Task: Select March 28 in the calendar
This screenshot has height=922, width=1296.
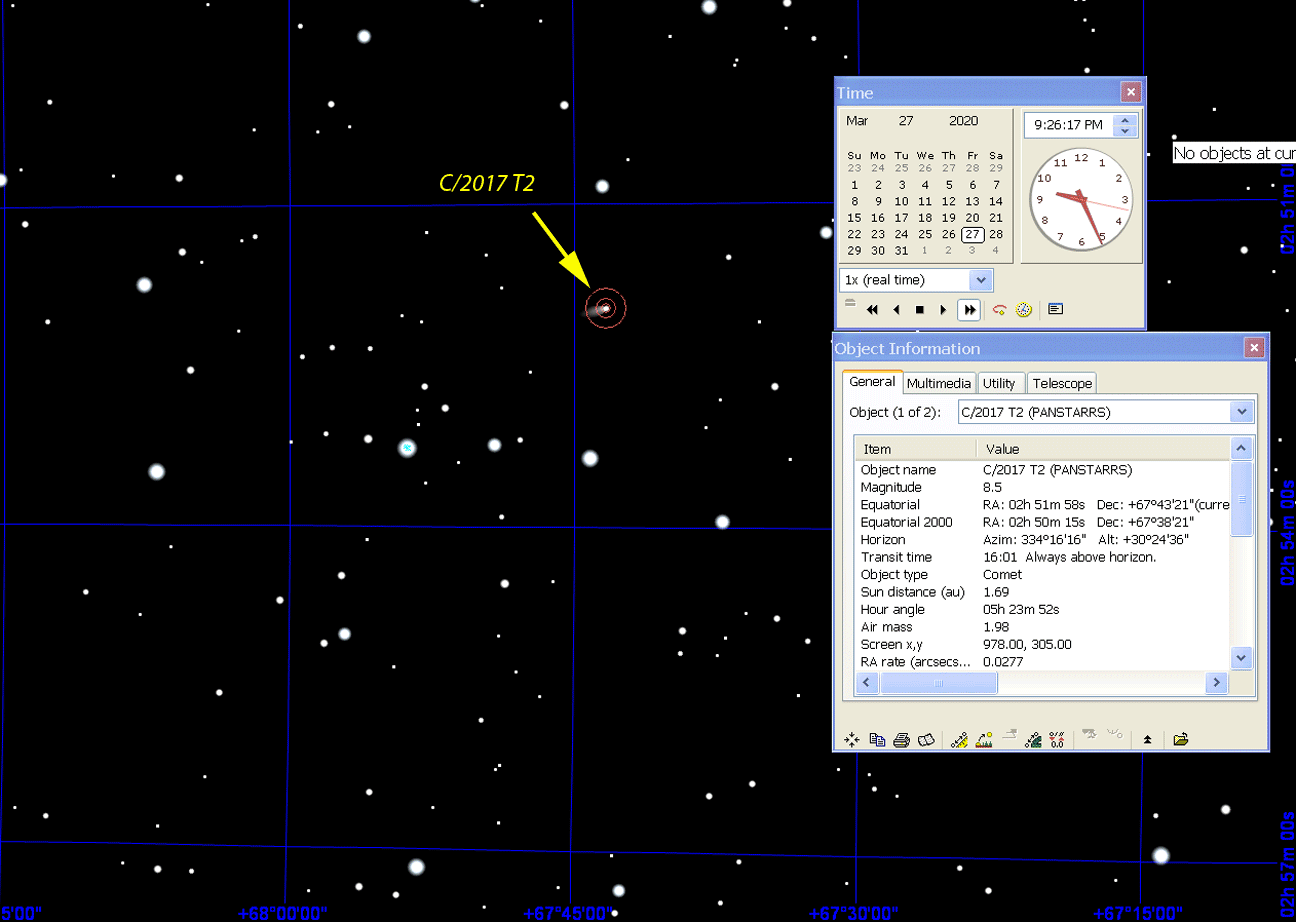Action: click(996, 234)
